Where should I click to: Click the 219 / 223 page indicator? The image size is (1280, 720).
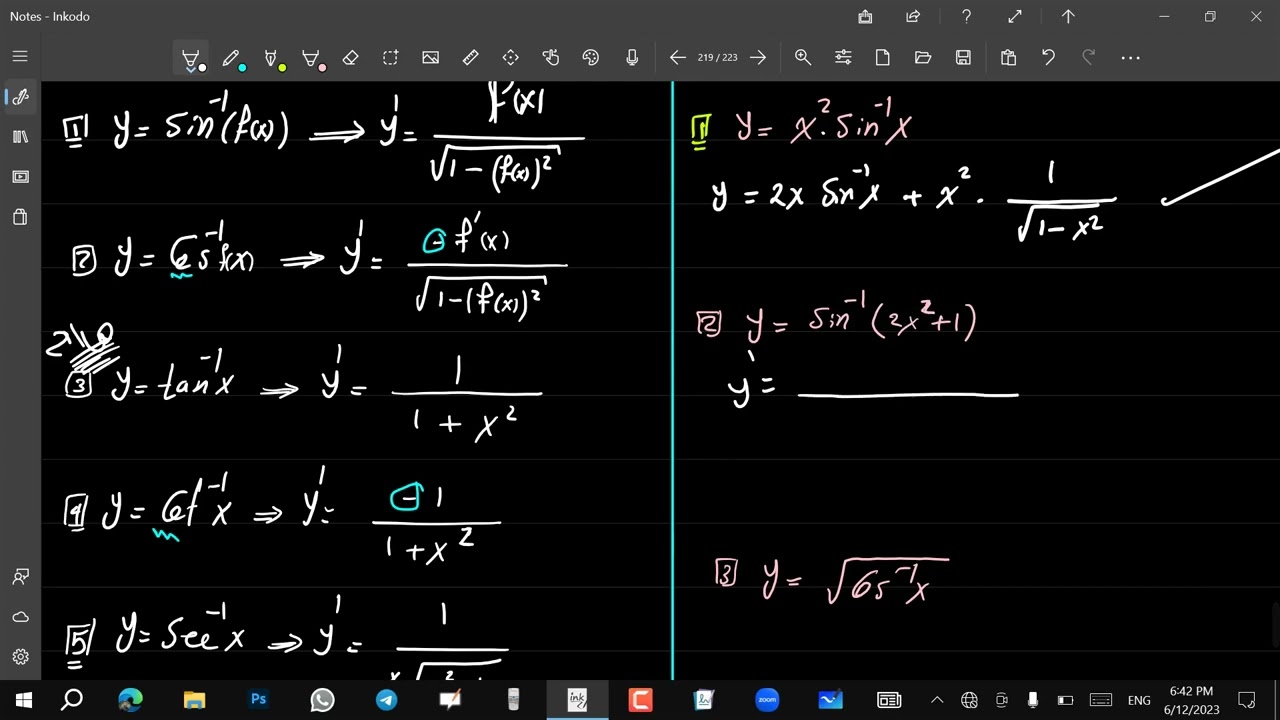click(717, 58)
